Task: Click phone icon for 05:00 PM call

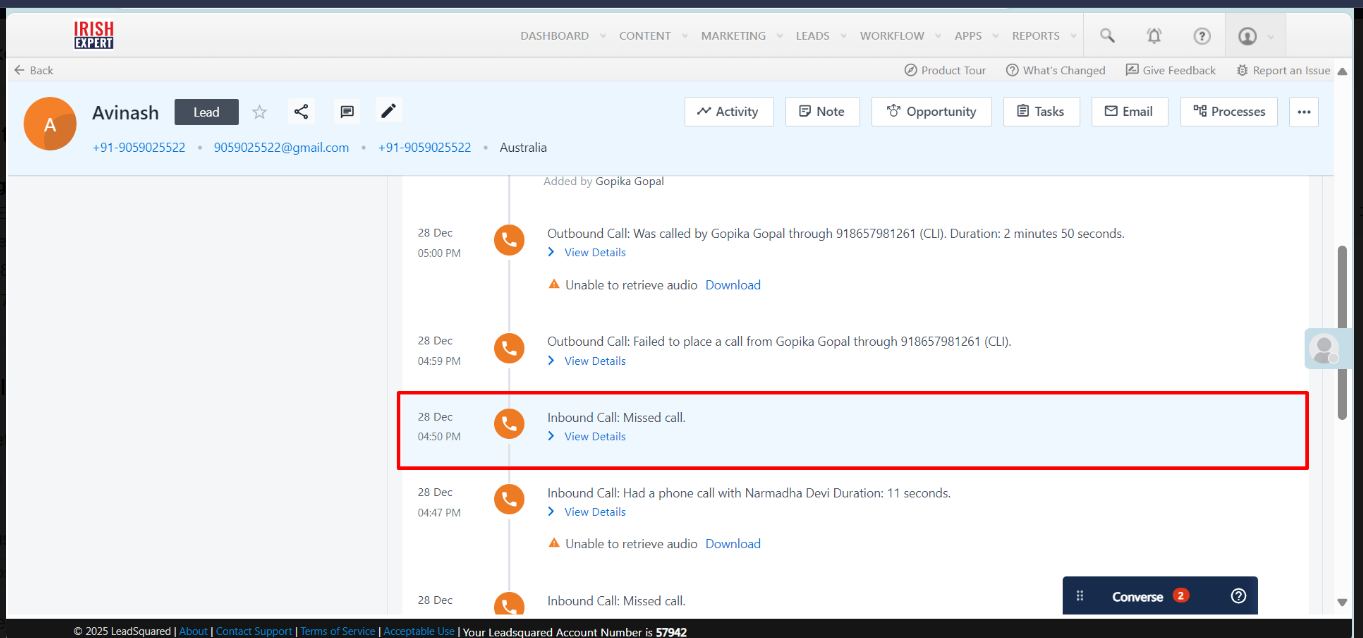Action: pyautogui.click(x=509, y=240)
